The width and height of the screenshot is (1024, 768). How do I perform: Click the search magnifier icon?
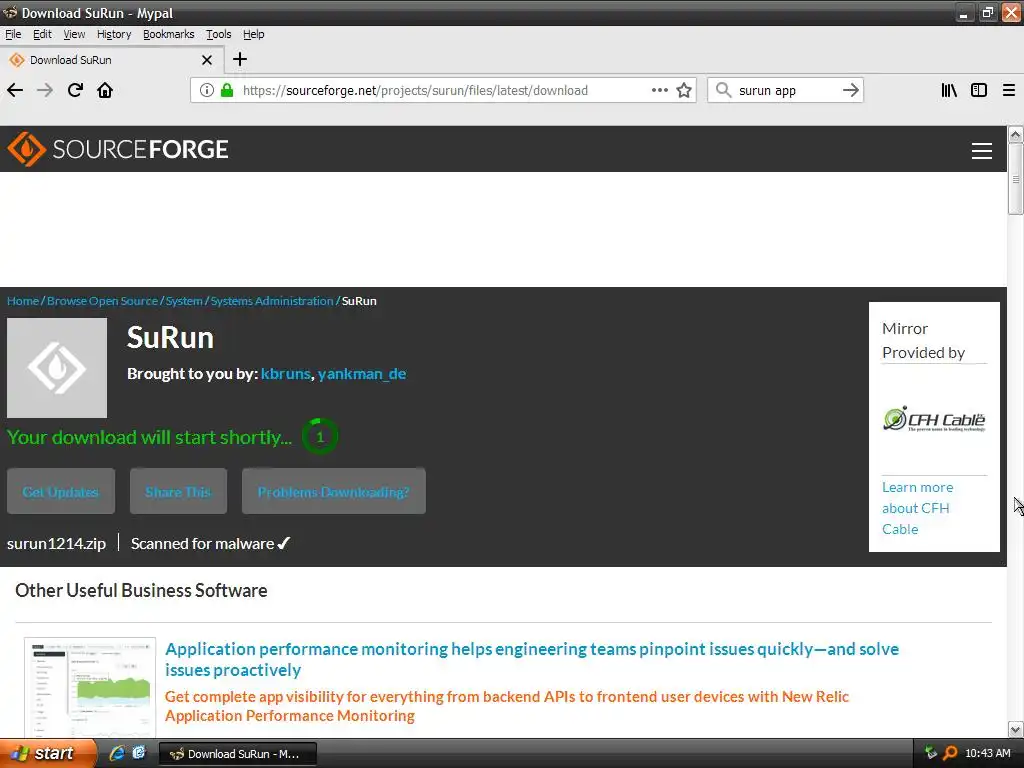tap(723, 90)
